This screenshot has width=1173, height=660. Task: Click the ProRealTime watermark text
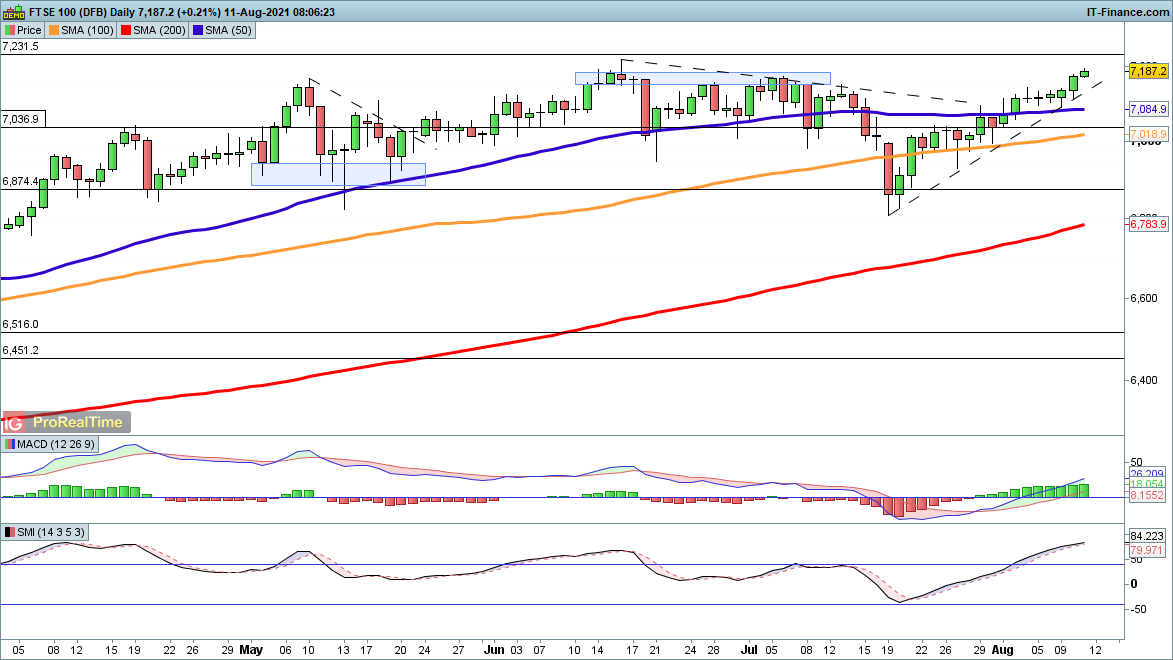tap(78, 423)
